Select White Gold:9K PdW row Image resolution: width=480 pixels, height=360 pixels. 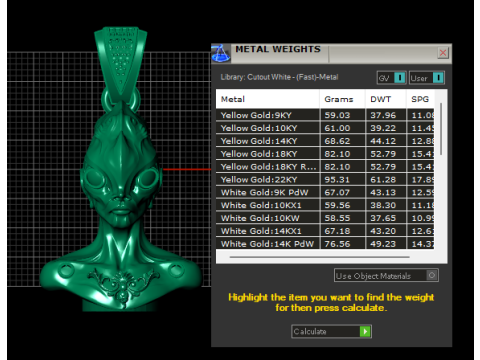(x=325, y=192)
